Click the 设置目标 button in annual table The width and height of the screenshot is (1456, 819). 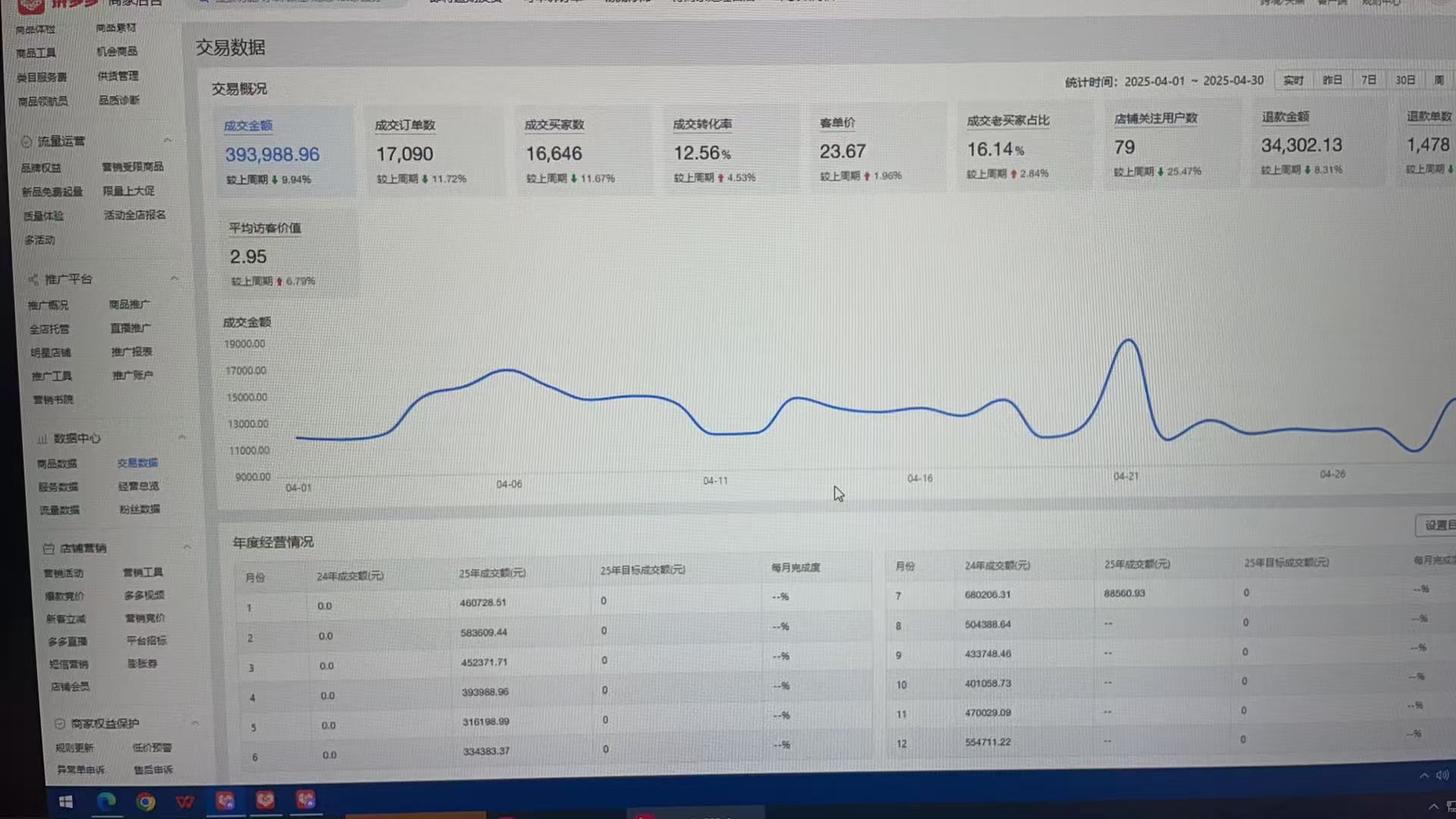pos(1437,525)
